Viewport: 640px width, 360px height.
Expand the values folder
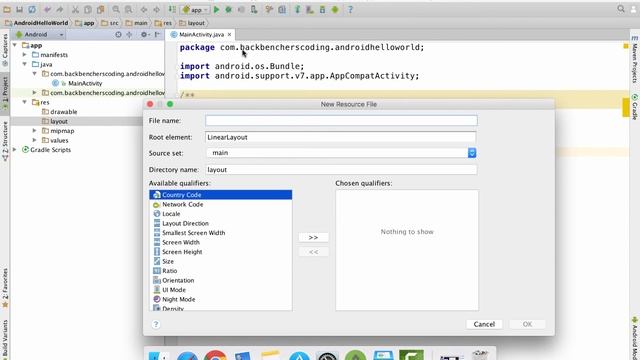34,140
